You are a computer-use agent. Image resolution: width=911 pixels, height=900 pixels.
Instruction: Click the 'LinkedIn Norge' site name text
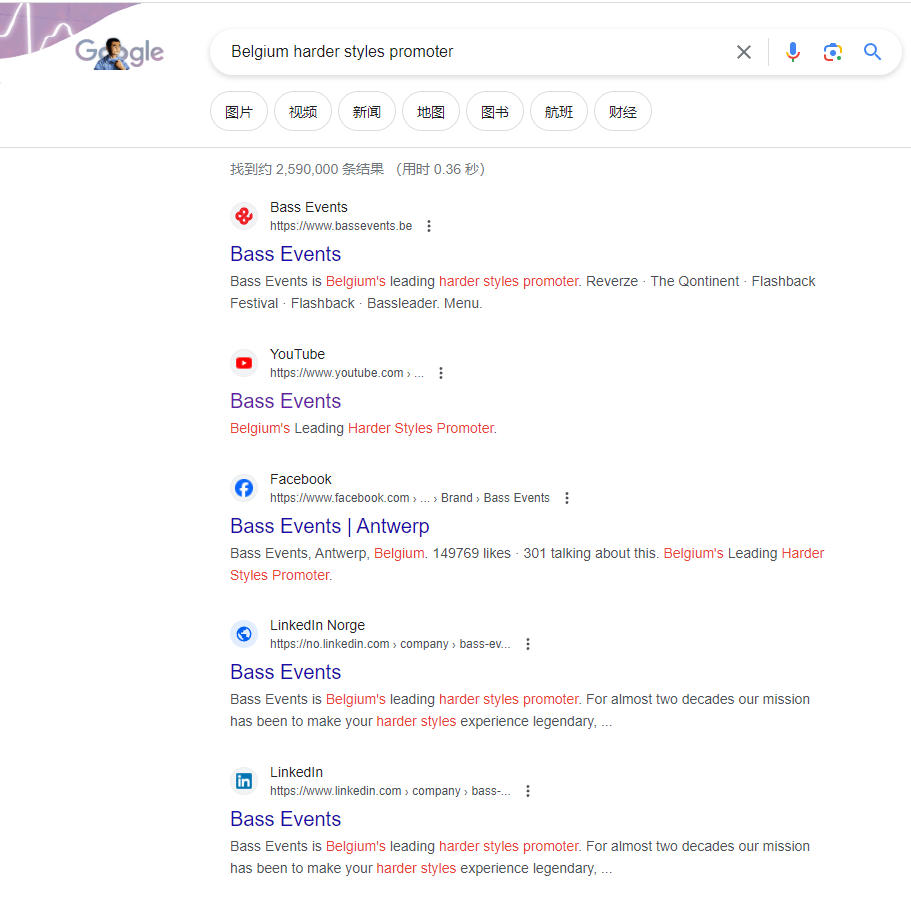point(317,625)
